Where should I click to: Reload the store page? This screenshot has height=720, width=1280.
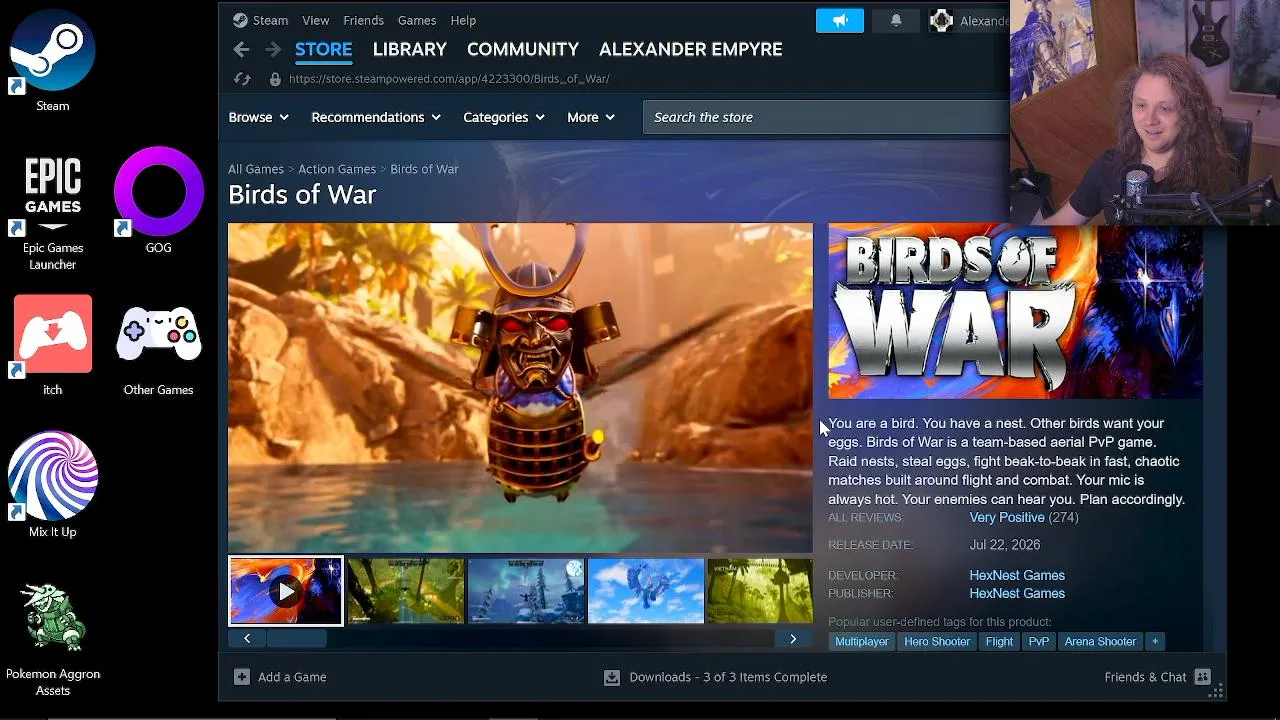click(x=242, y=79)
